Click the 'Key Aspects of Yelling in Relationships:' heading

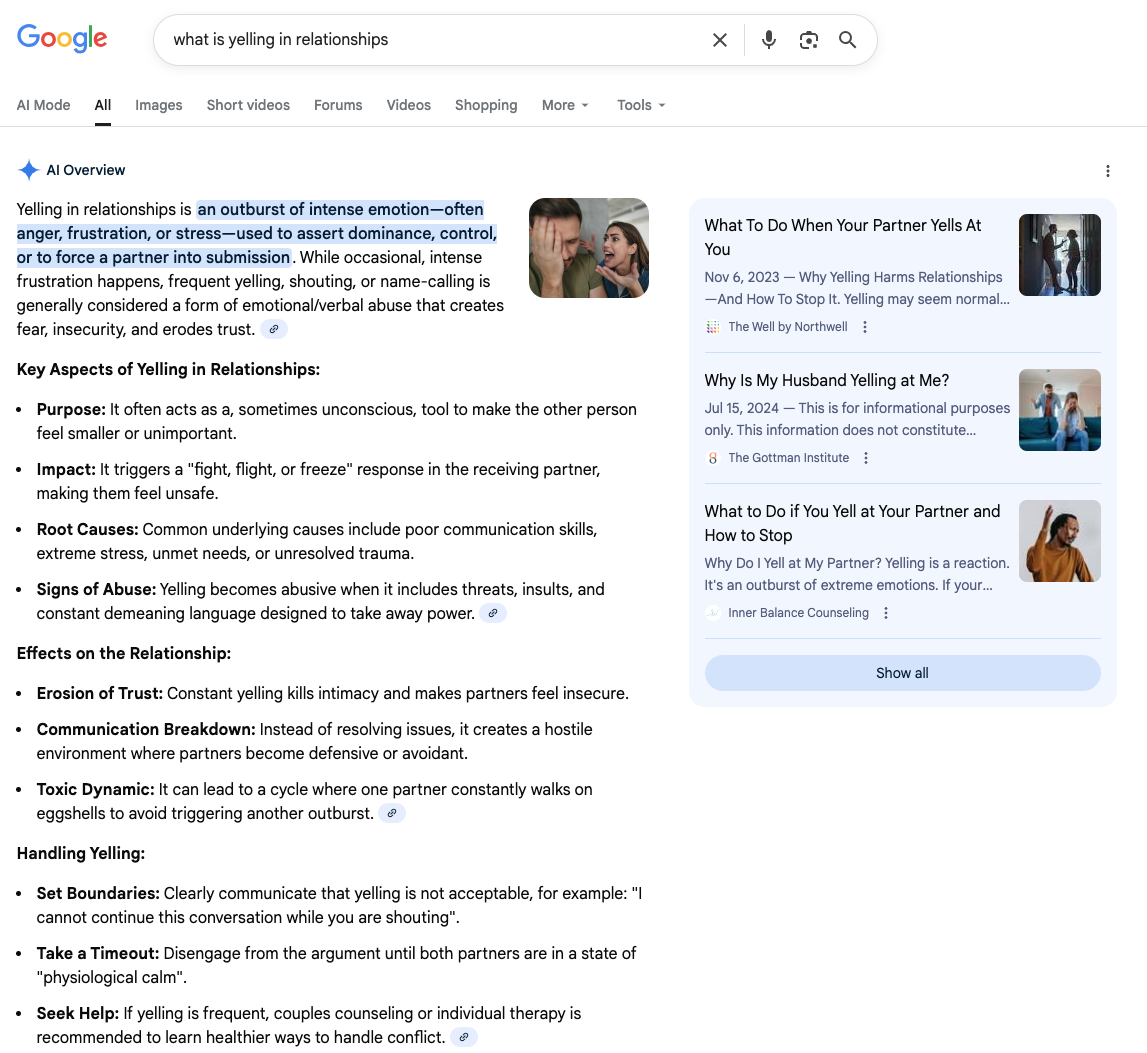coord(168,370)
